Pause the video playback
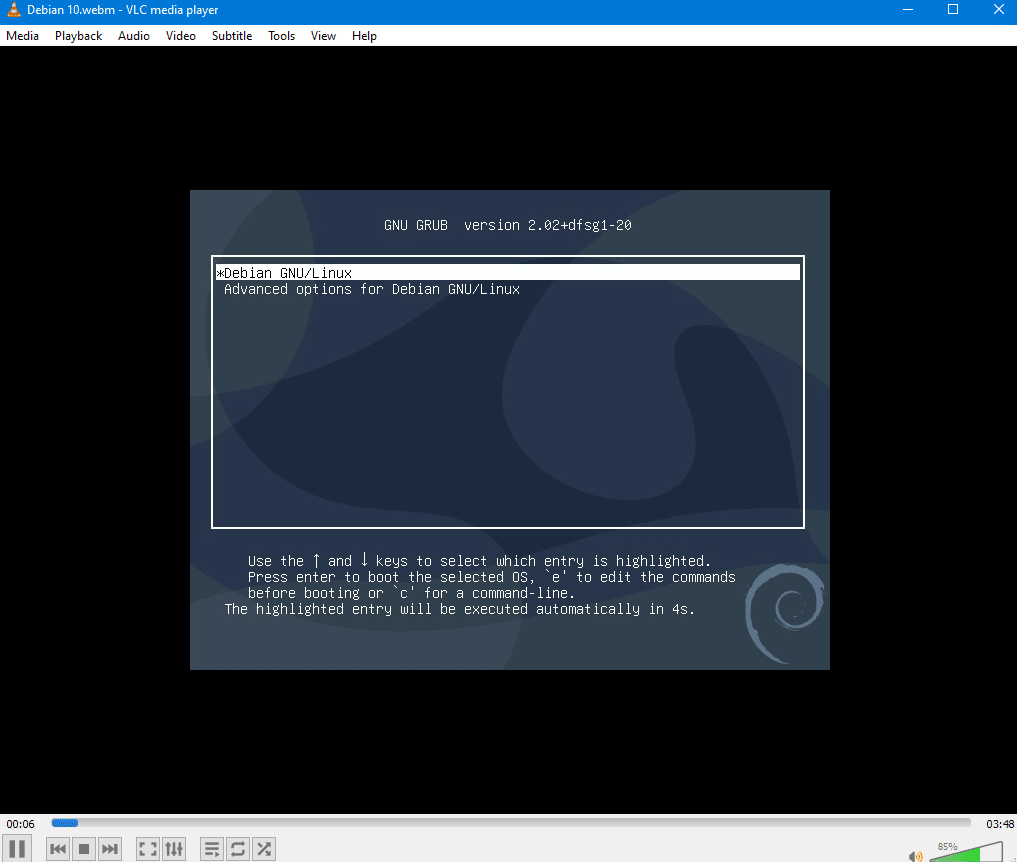 click(18, 848)
